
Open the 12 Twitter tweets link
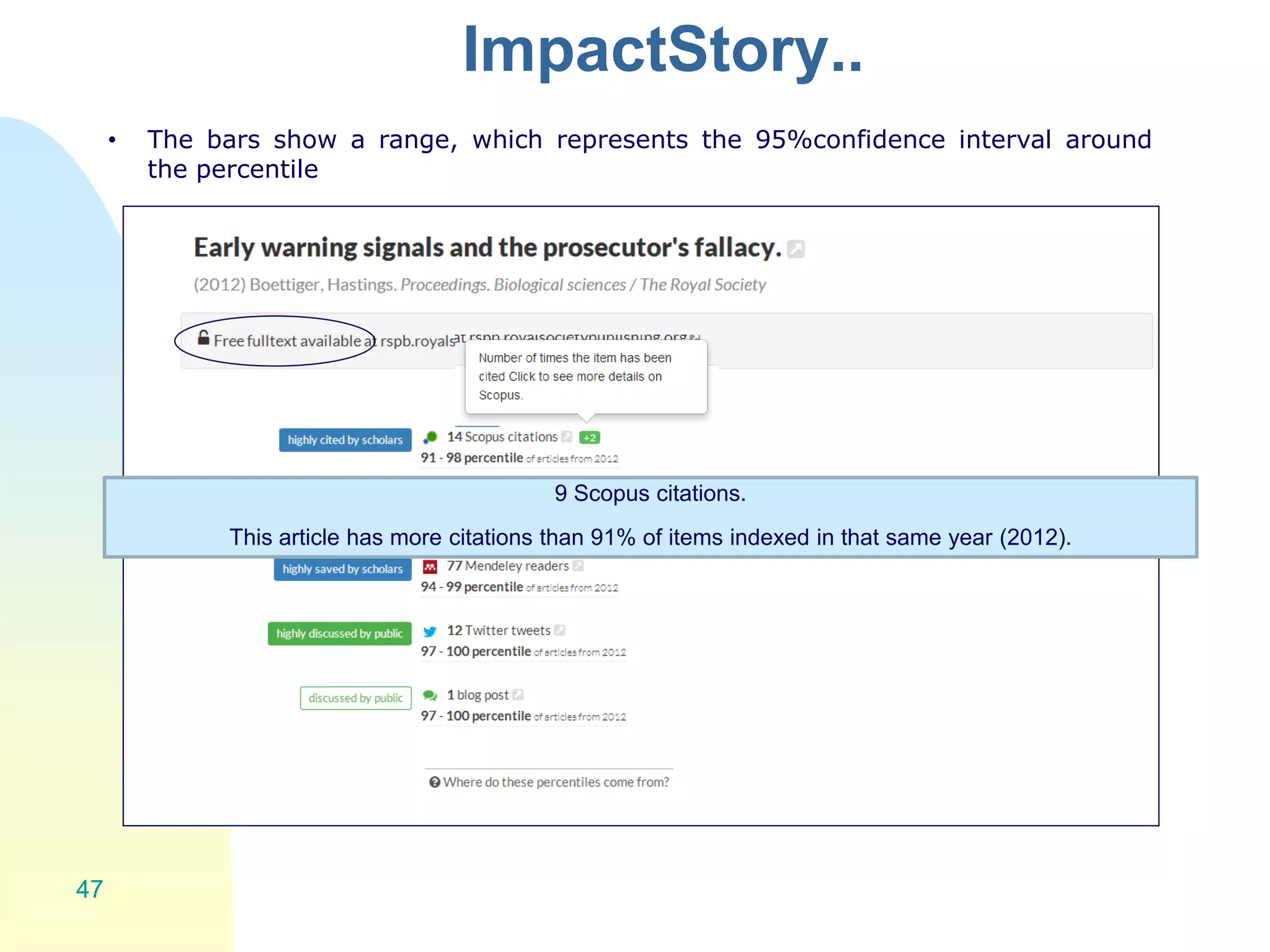(499, 630)
